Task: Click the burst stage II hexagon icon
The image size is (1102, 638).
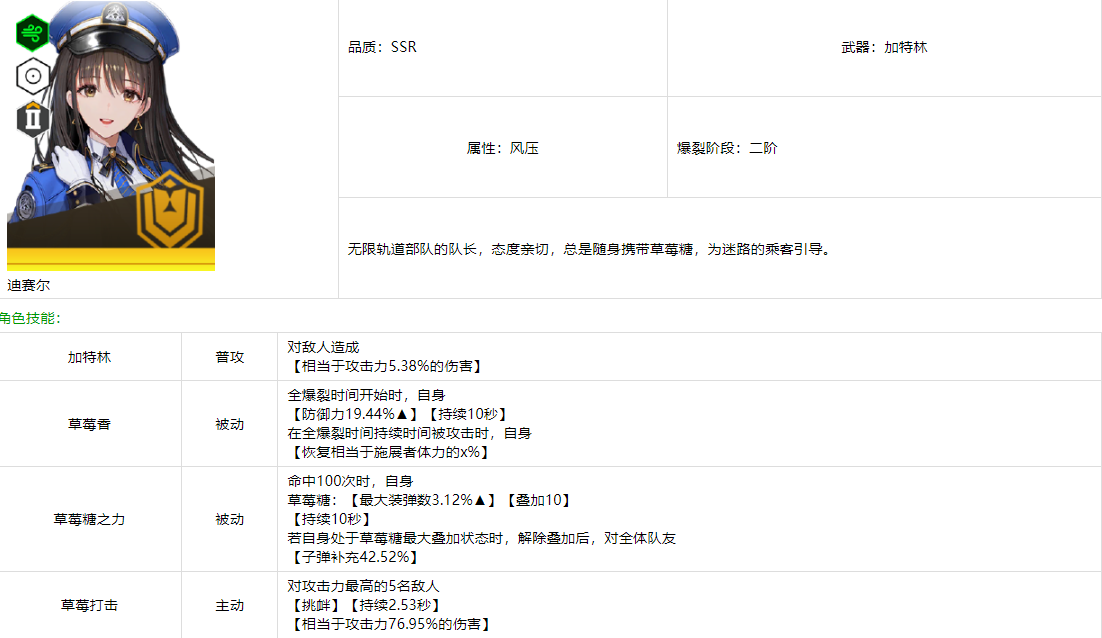Action: pyautogui.click(x=32, y=119)
